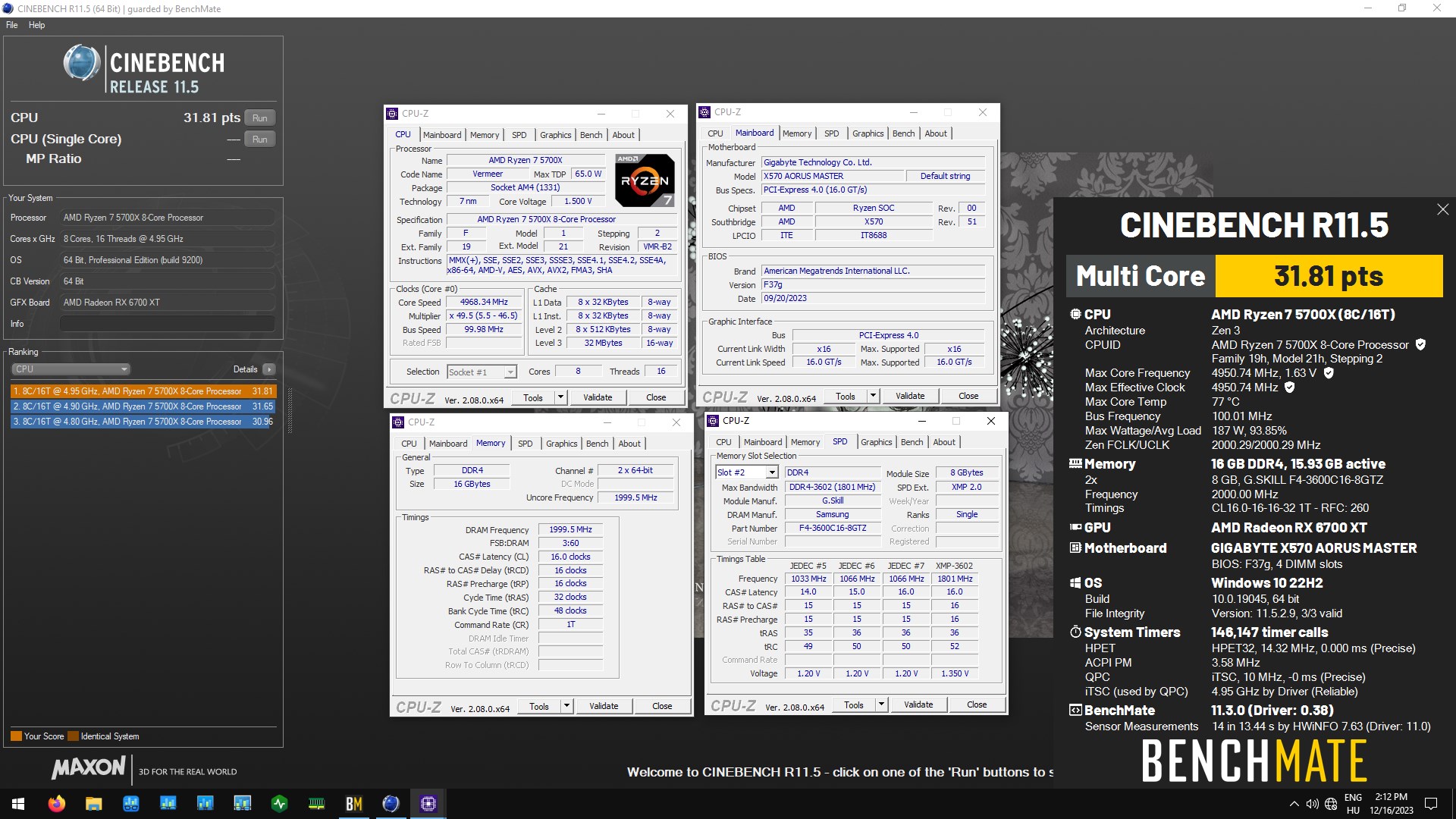Click the Memory icon in BenchMate panel
1456x819 pixels.
[1075, 463]
